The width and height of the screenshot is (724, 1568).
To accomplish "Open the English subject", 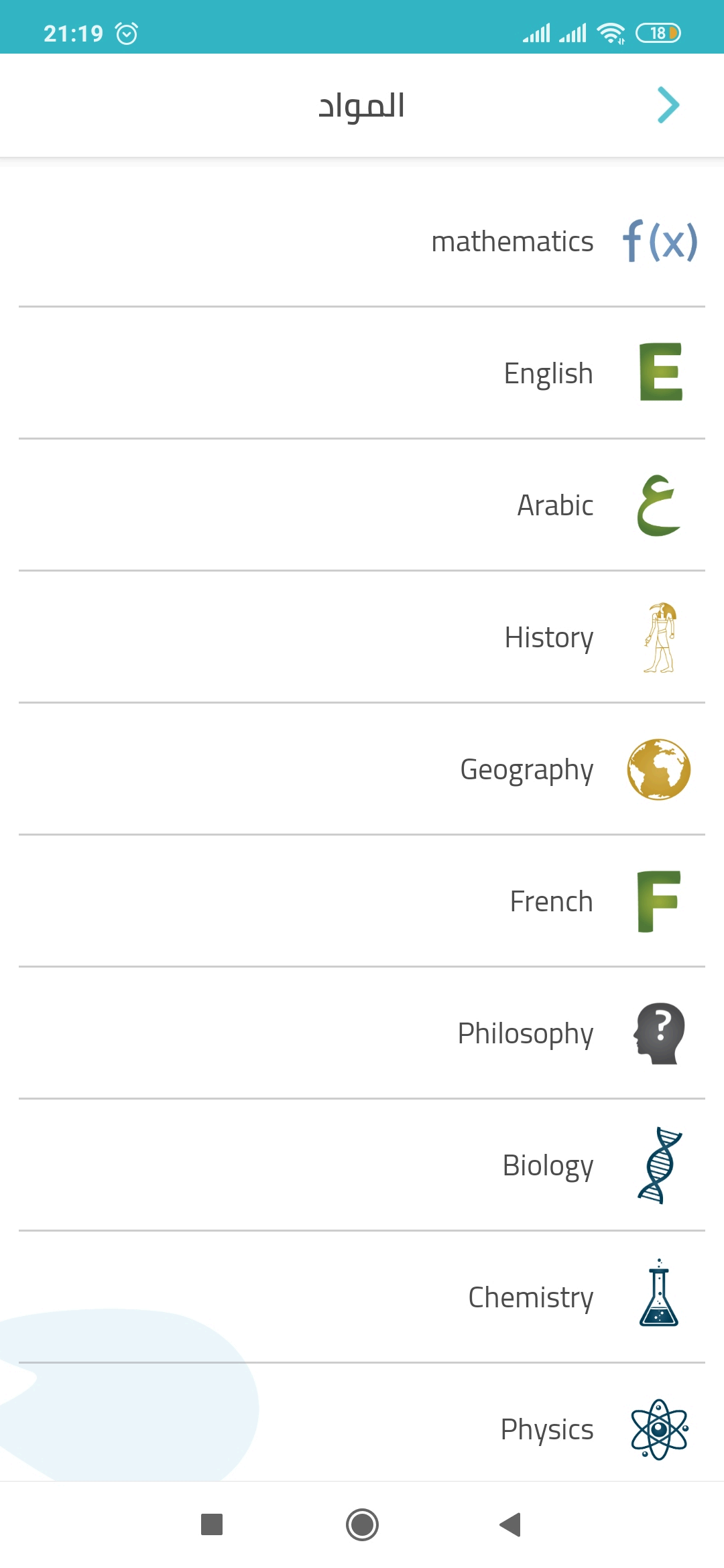I will [x=548, y=374].
